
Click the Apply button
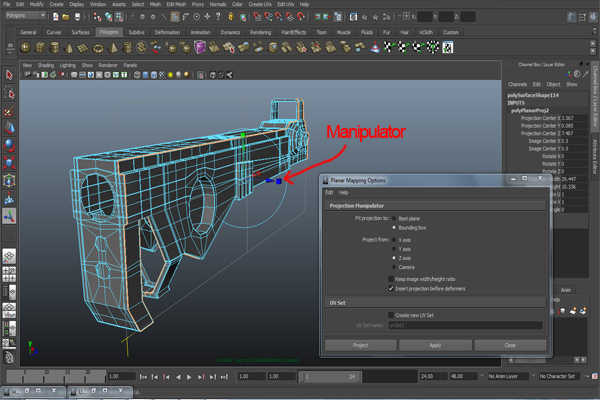point(435,345)
